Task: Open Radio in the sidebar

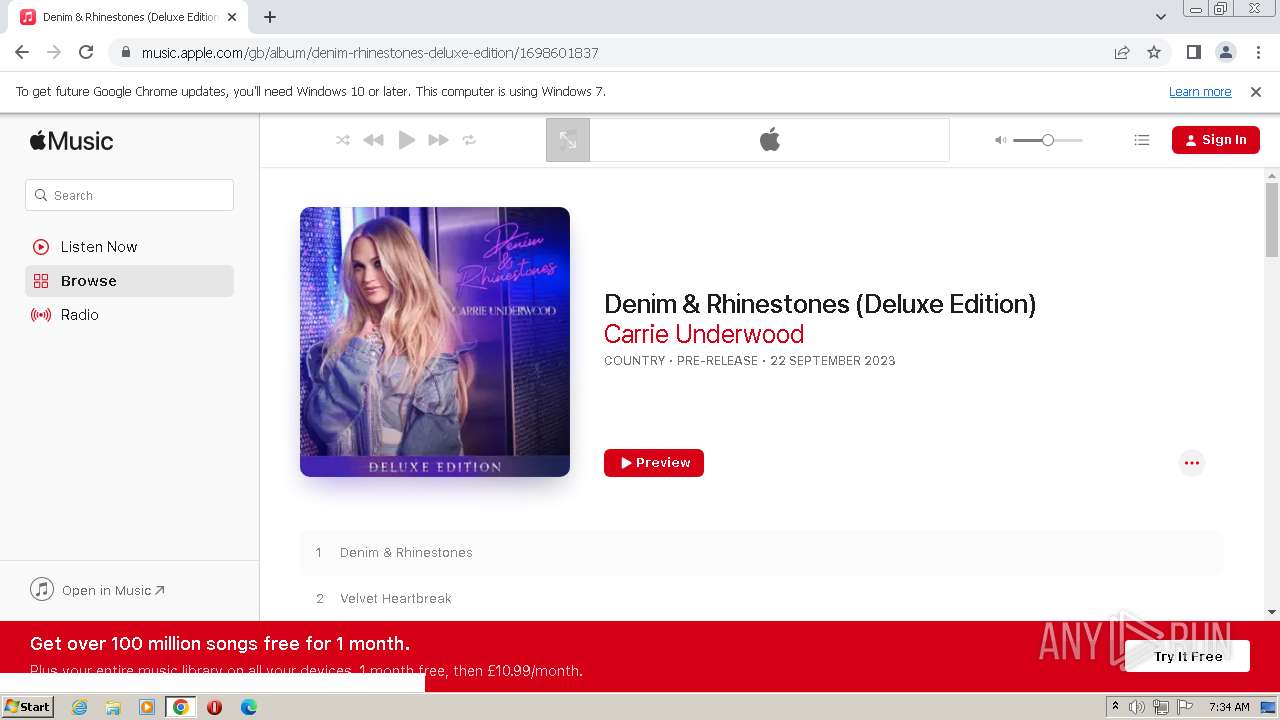Action: 129,315
